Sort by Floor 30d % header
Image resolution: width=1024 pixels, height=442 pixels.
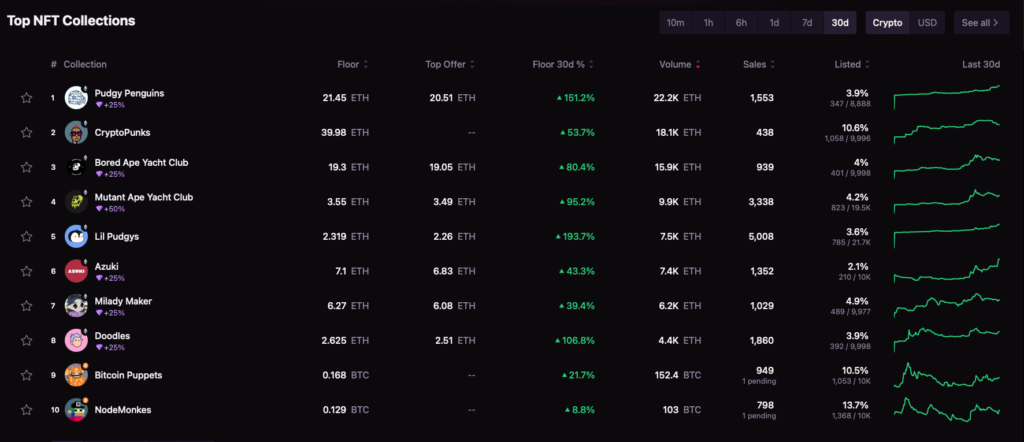563,65
